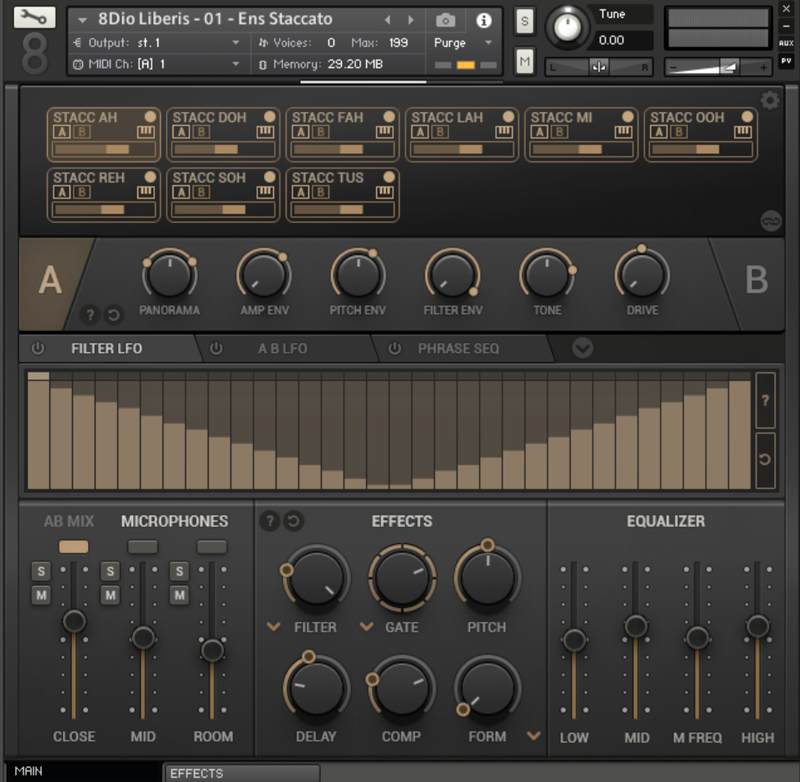Toggle the STACC AH enable dot

pos(150,116)
